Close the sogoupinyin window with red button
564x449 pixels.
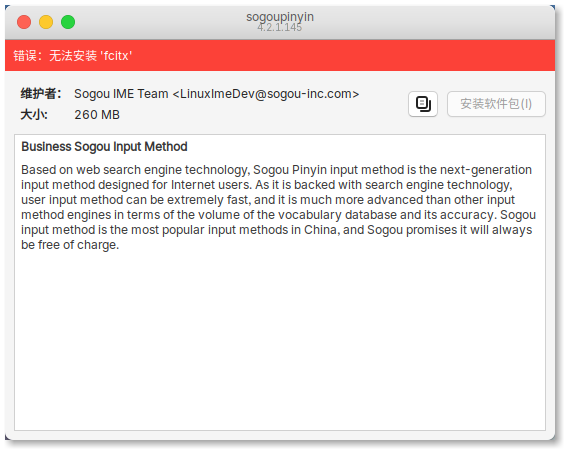[x=24, y=22]
